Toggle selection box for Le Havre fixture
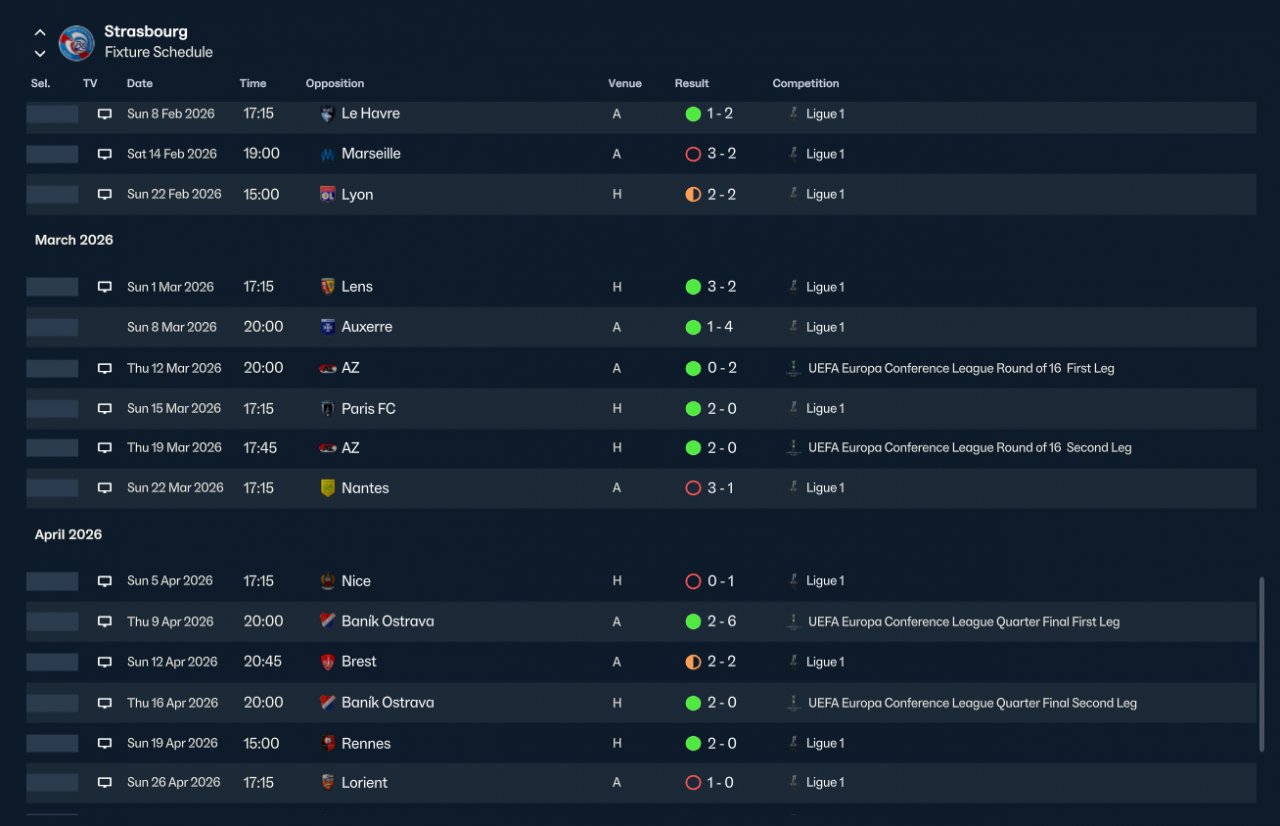This screenshot has width=1280, height=826. click(x=52, y=114)
